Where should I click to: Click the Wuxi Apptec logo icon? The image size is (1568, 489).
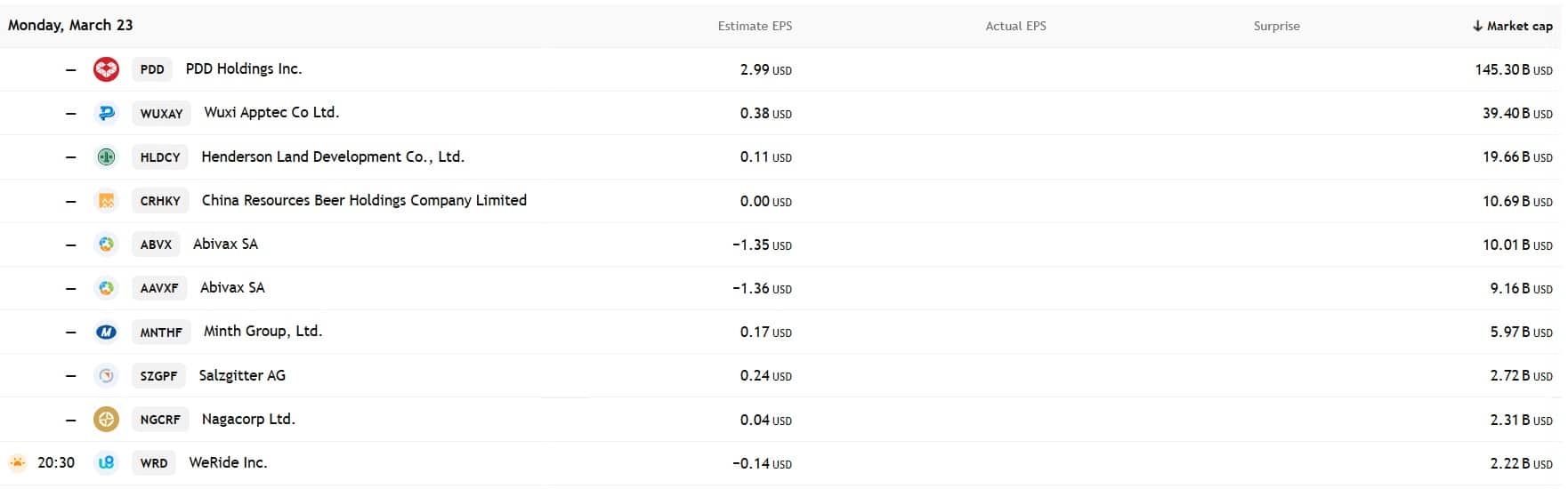tap(106, 113)
